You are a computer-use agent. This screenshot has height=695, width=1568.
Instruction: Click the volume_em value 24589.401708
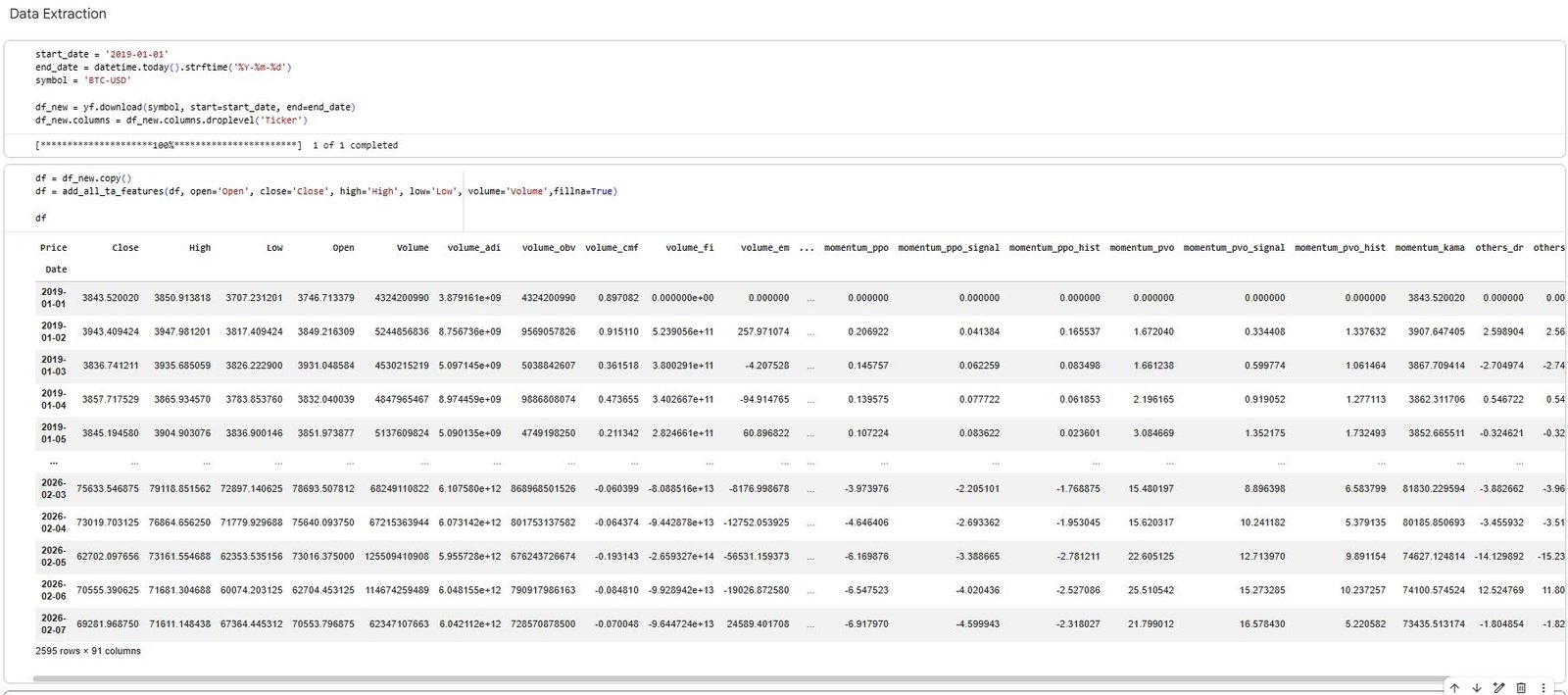click(x=758, y=624)
